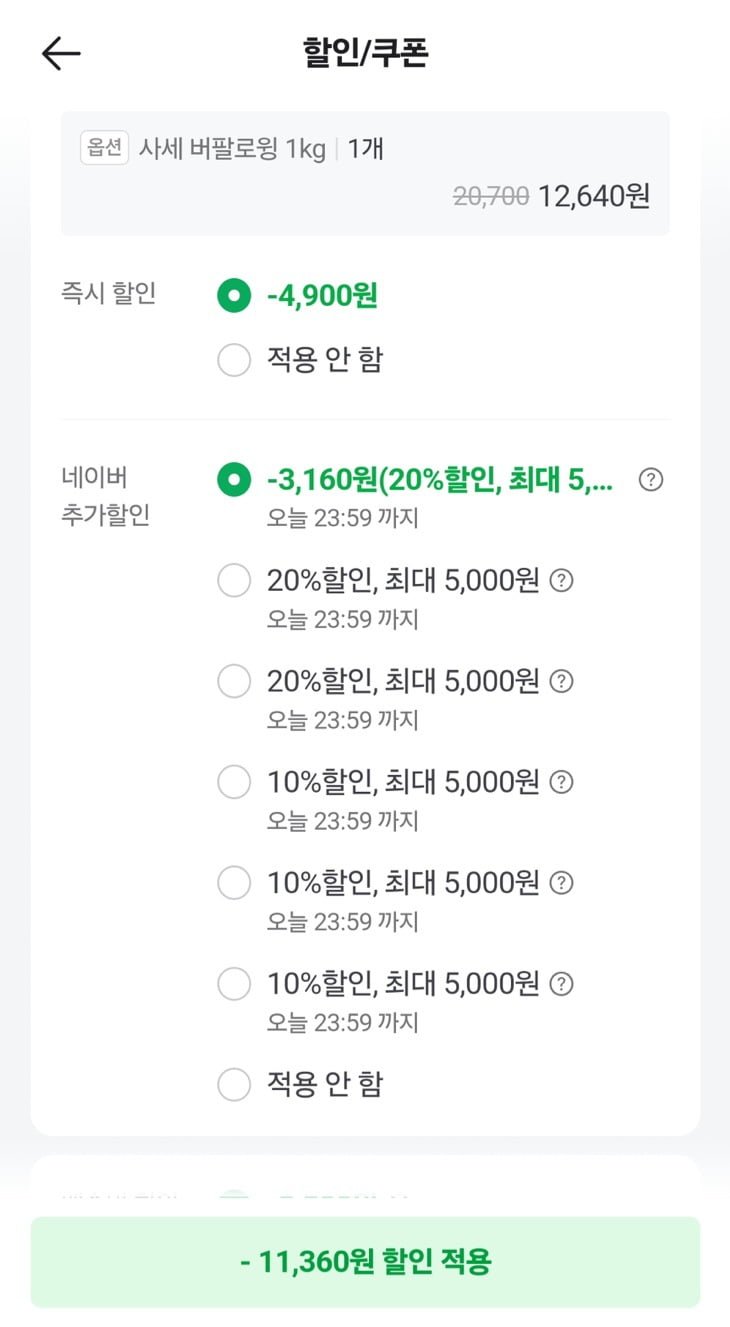The height and width of the screenshot is (1327, 730).
Task: Tap help icon on second unselected 20% coupon
Action: coord(563,681)
